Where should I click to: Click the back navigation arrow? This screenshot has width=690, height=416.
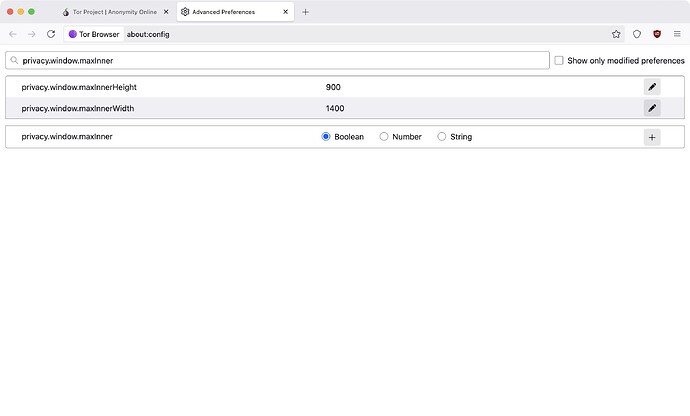[13, 34]
